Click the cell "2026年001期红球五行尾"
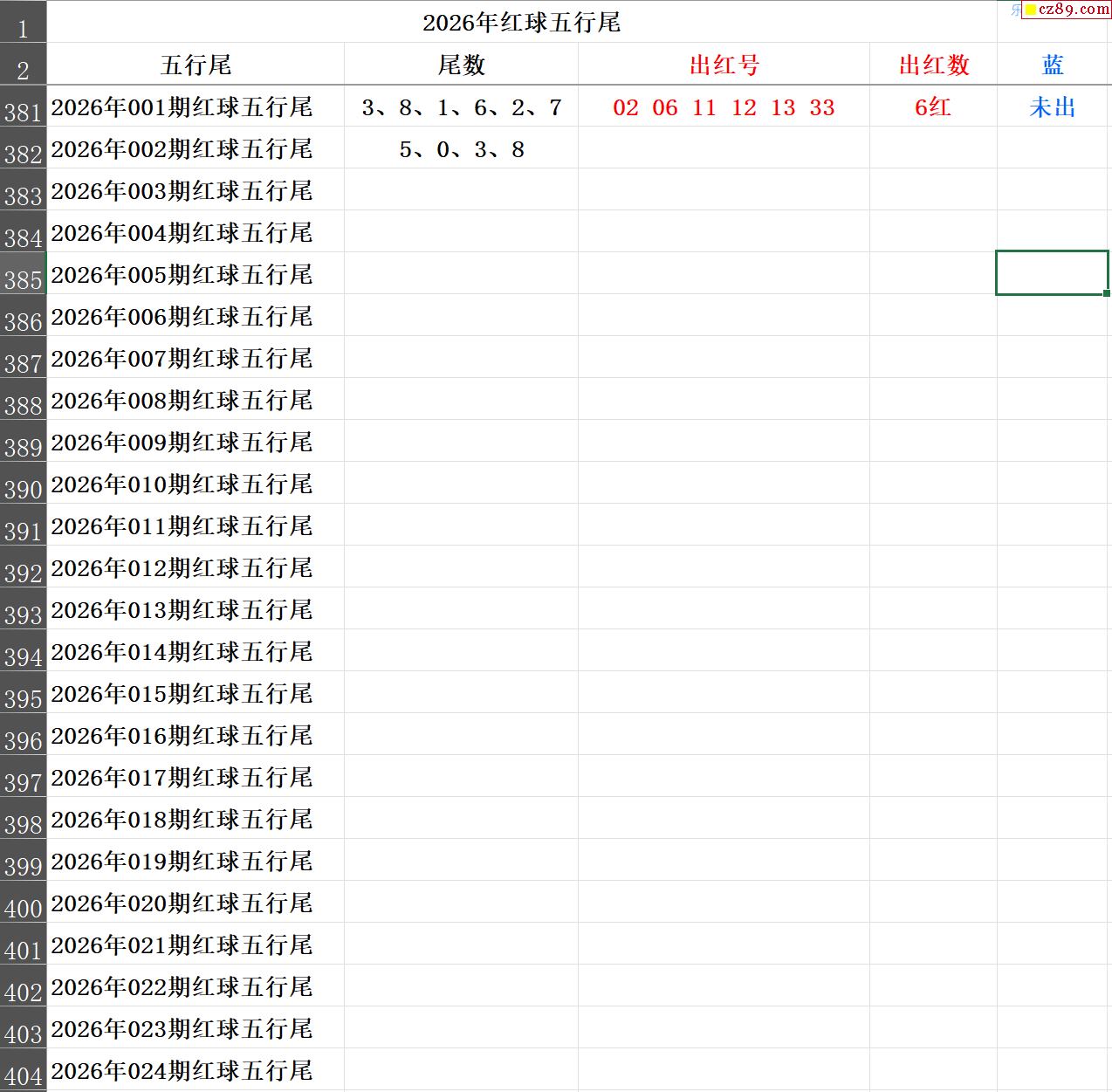Screen dimensions: 1112x1092 click(x=182, y=107)
